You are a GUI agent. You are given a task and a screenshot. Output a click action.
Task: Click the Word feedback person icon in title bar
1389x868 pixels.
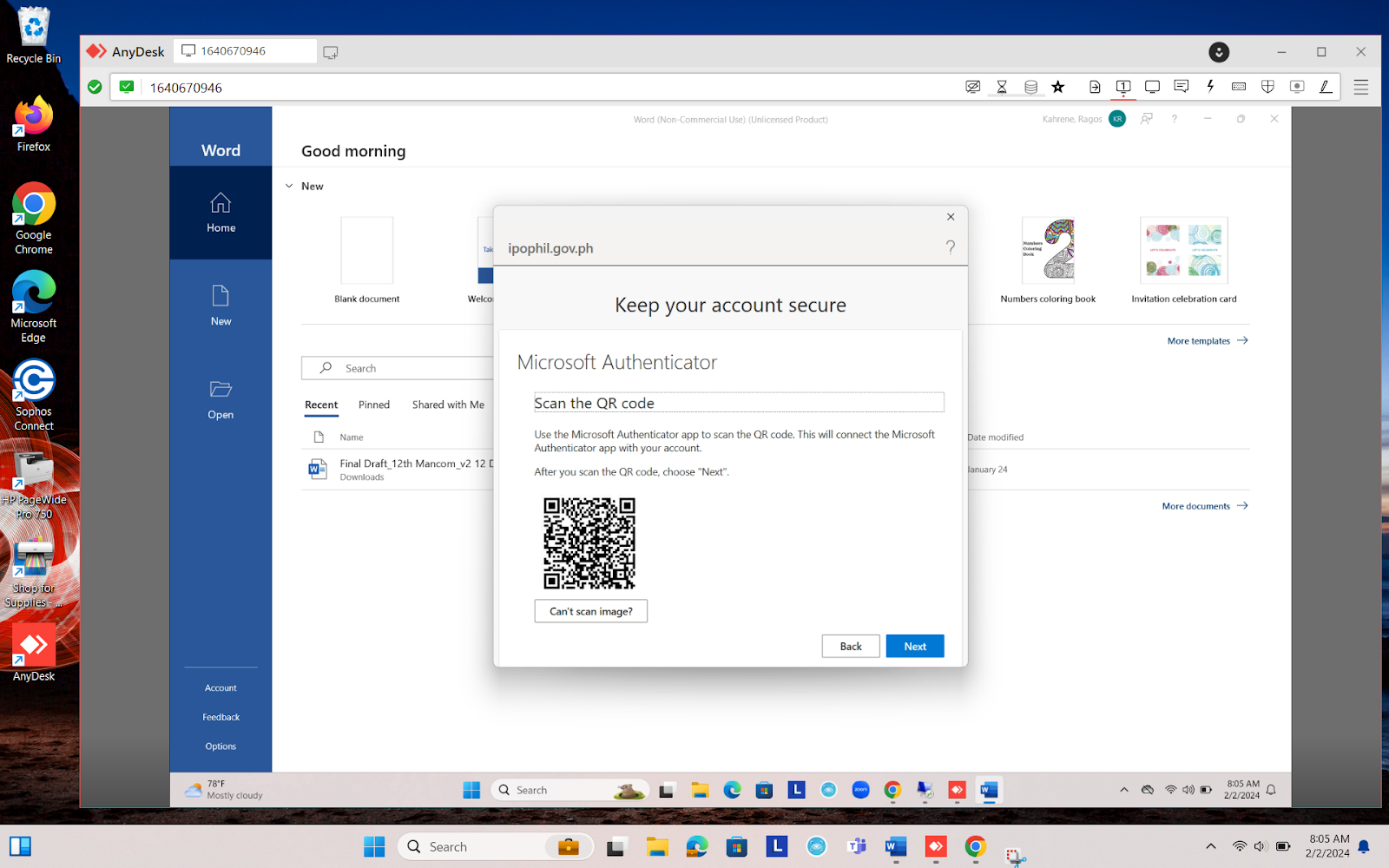point(1147,119)
